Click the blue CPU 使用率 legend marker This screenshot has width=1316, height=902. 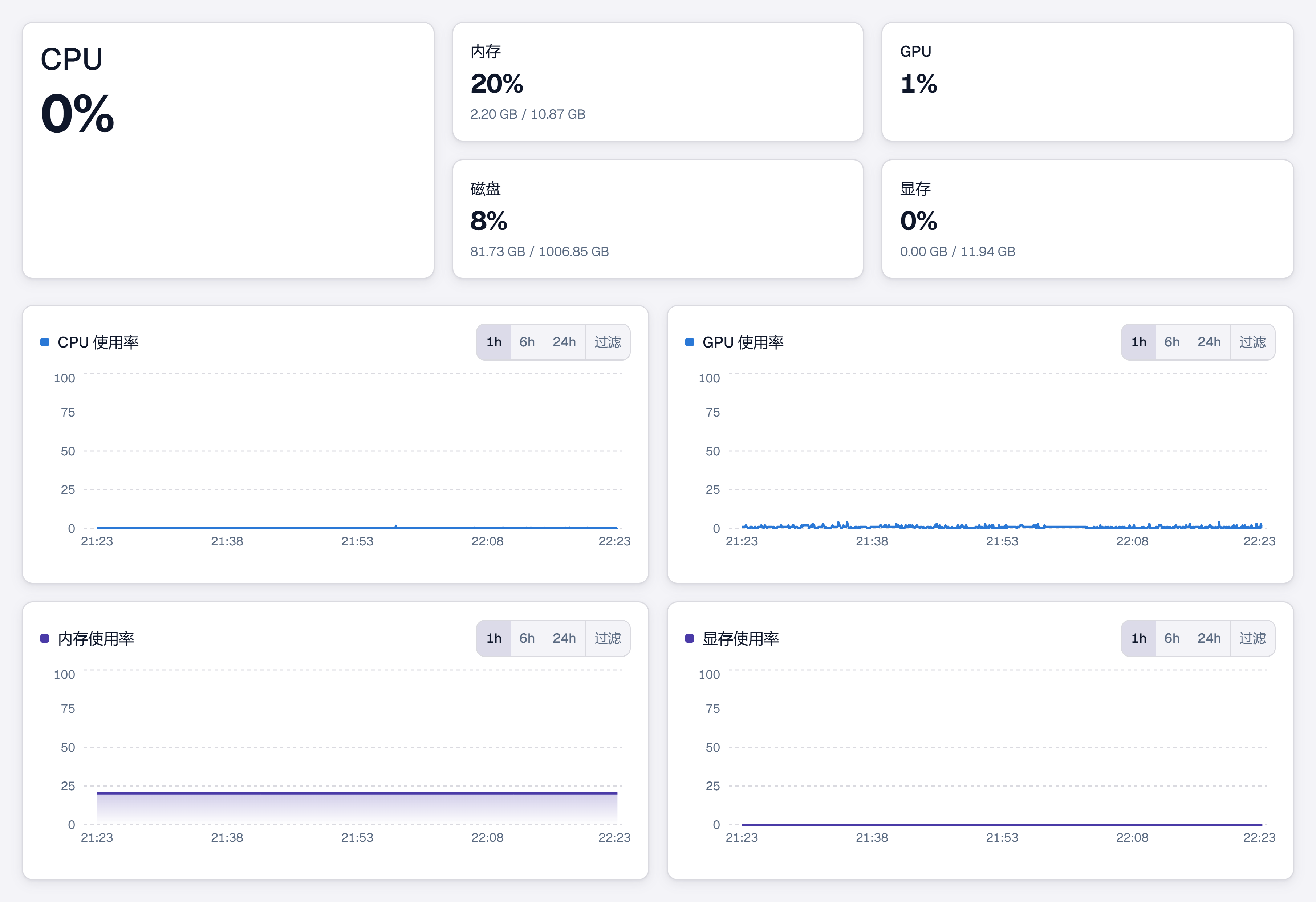point(45,342)
